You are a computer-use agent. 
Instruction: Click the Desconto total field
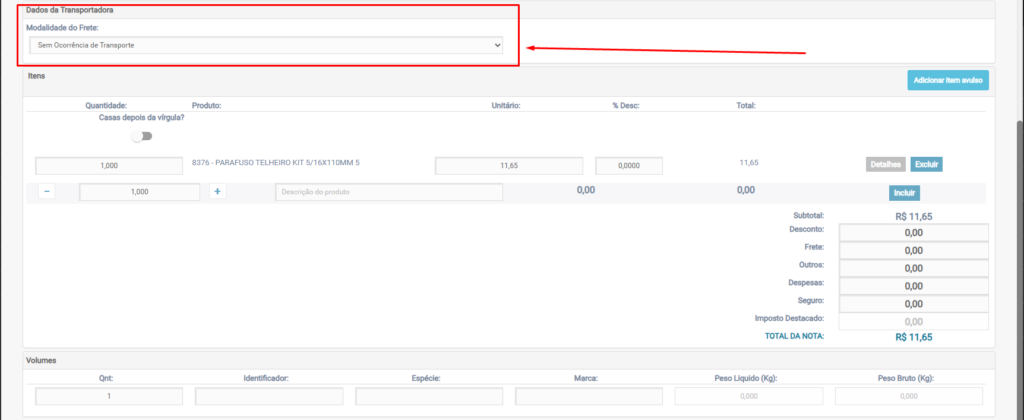pyautogui.click(x=913, y=233)
